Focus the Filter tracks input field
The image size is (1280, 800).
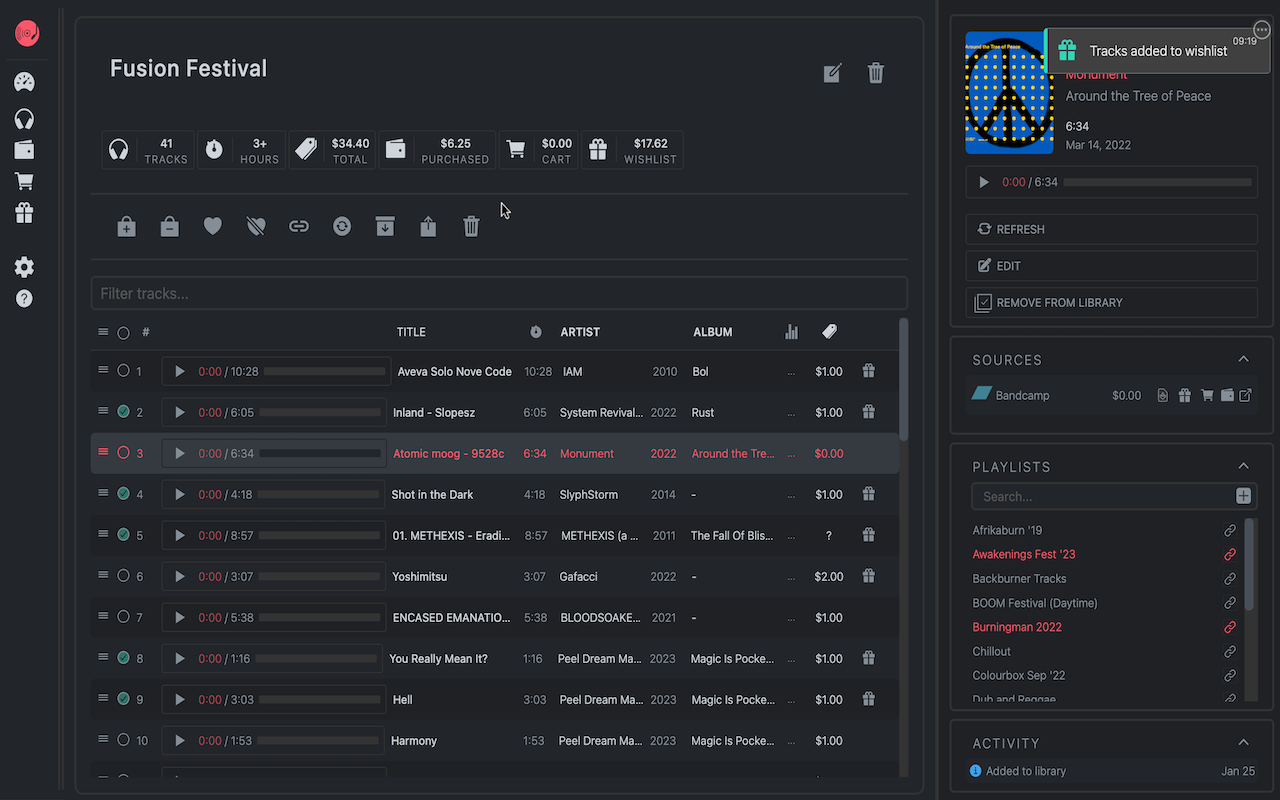tap(499, 293)
